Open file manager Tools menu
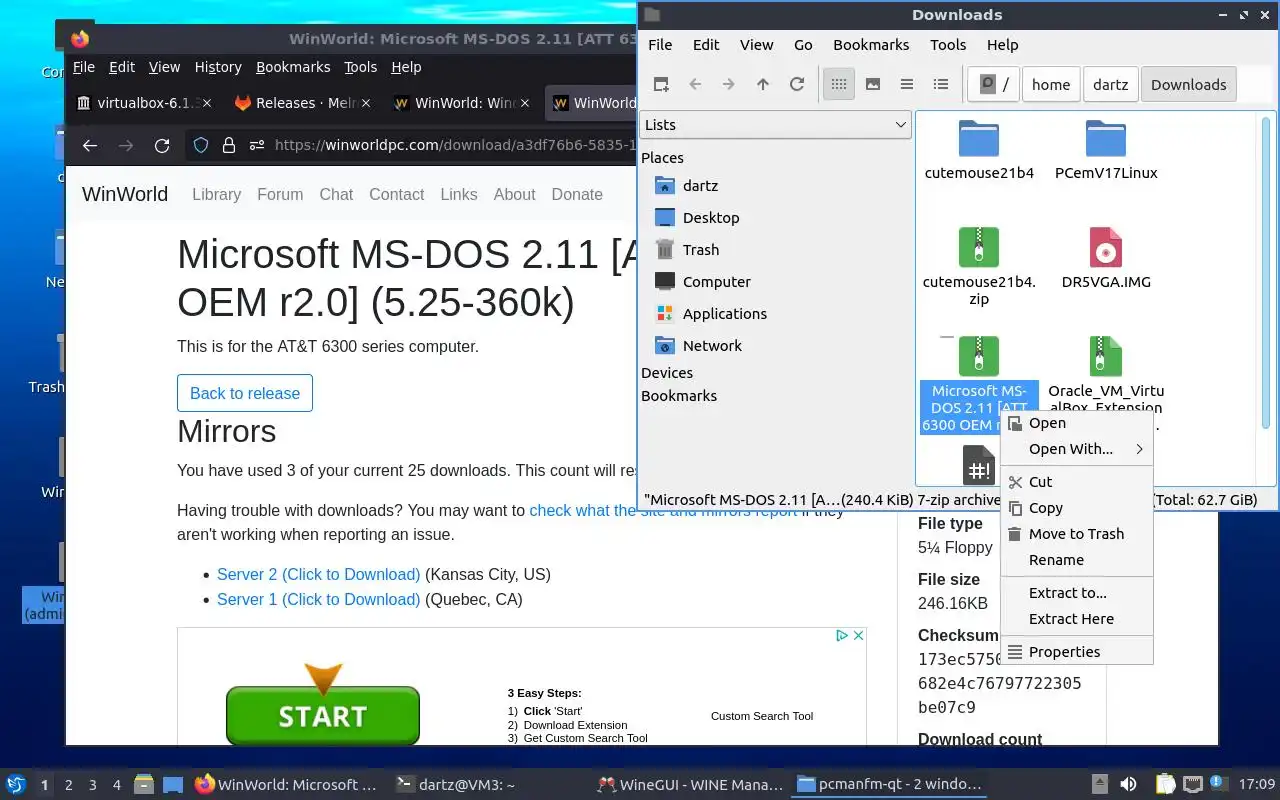This screenshot has height=800, width=1280. 948,45
